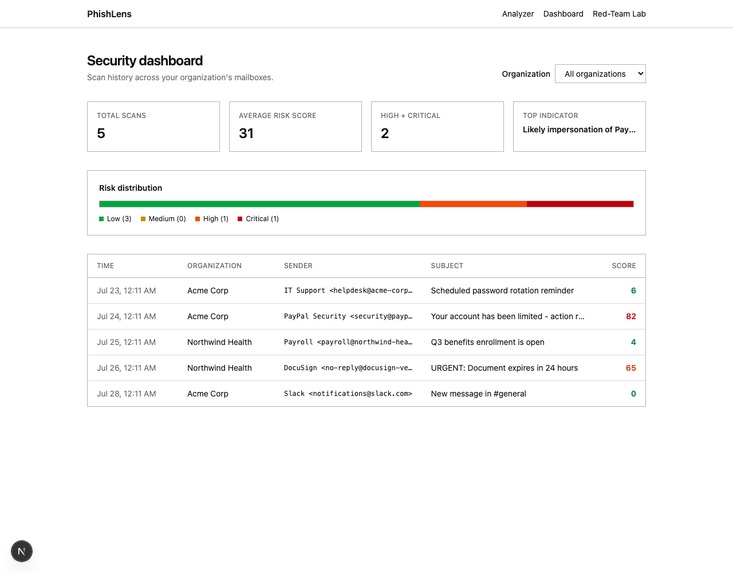Click the orange High legend swatch
Image resolution: width=733 pixels, height=573 pixels.
pos(198,219)
